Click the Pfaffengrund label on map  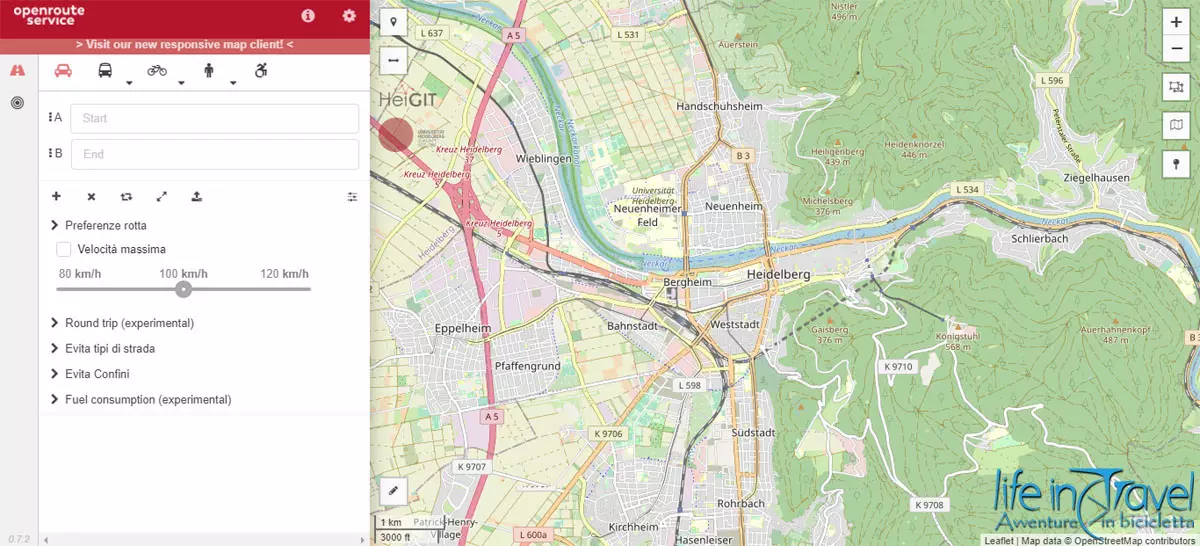(x=529, y=366)
